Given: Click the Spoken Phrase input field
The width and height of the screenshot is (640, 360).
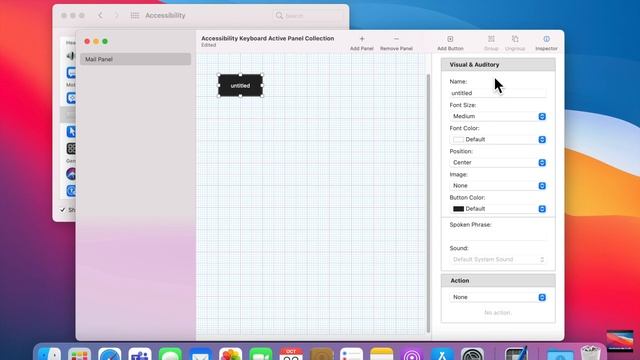Looking at the screenshot, I should click(x=498, y=236).
